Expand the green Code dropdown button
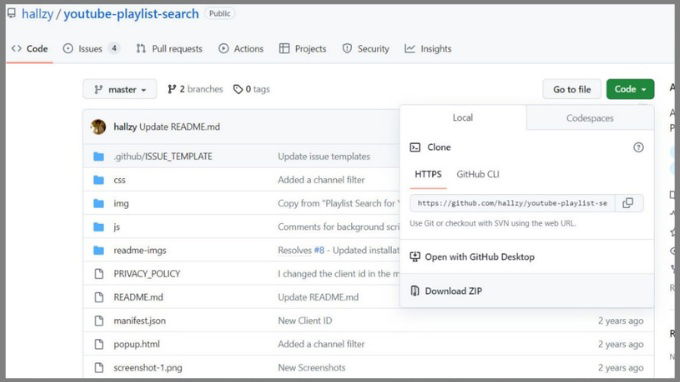680x382 pixels. pos(630,89)
